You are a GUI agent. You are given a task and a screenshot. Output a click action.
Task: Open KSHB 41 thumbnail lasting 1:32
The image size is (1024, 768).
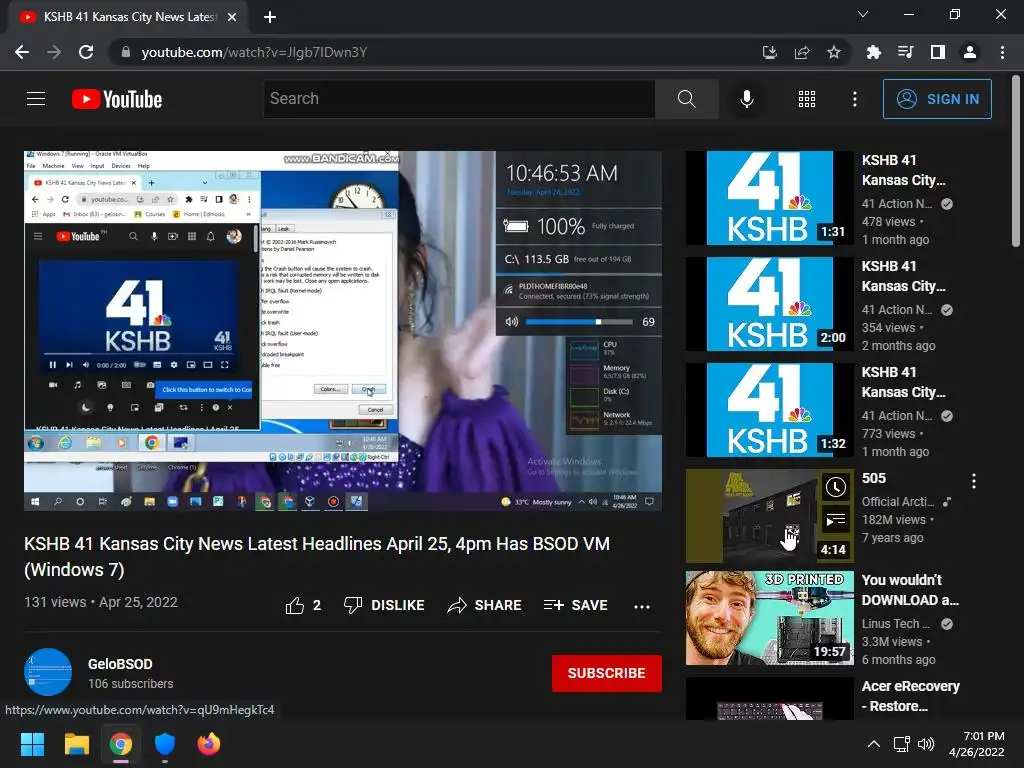769,409
